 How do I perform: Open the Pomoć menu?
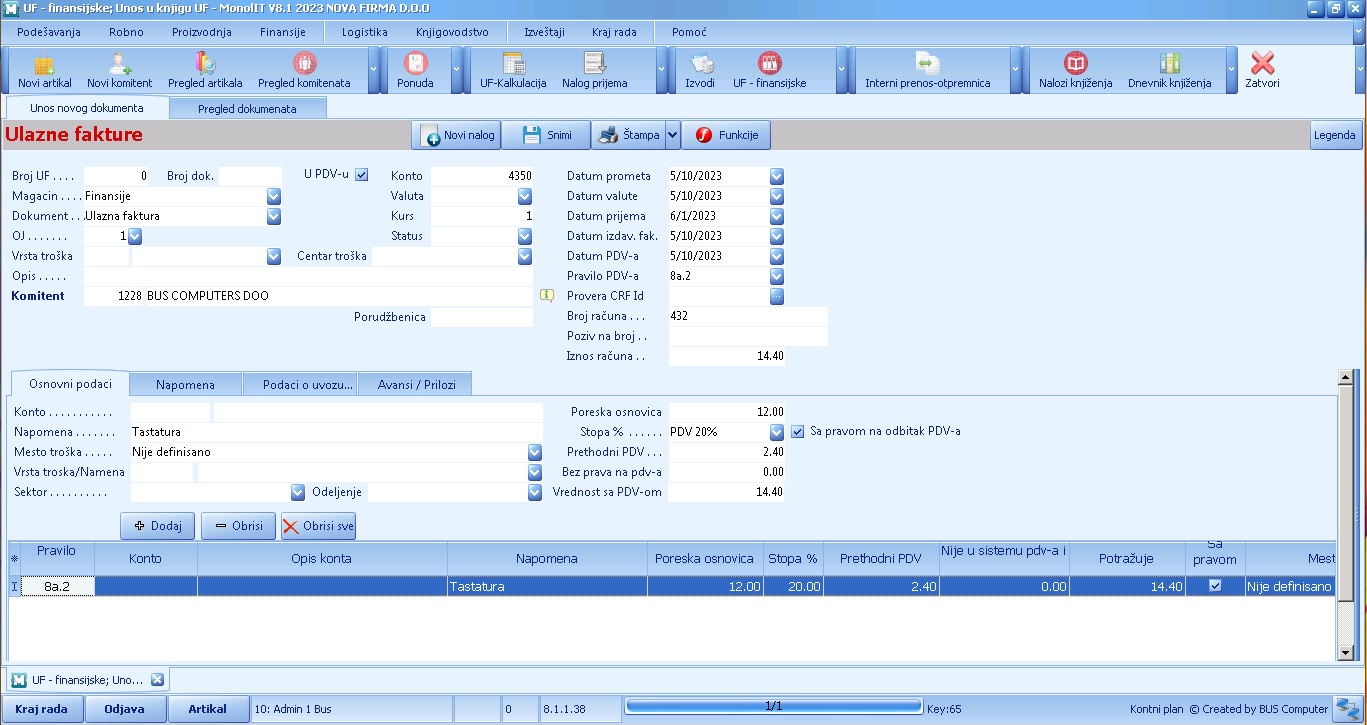689,32
